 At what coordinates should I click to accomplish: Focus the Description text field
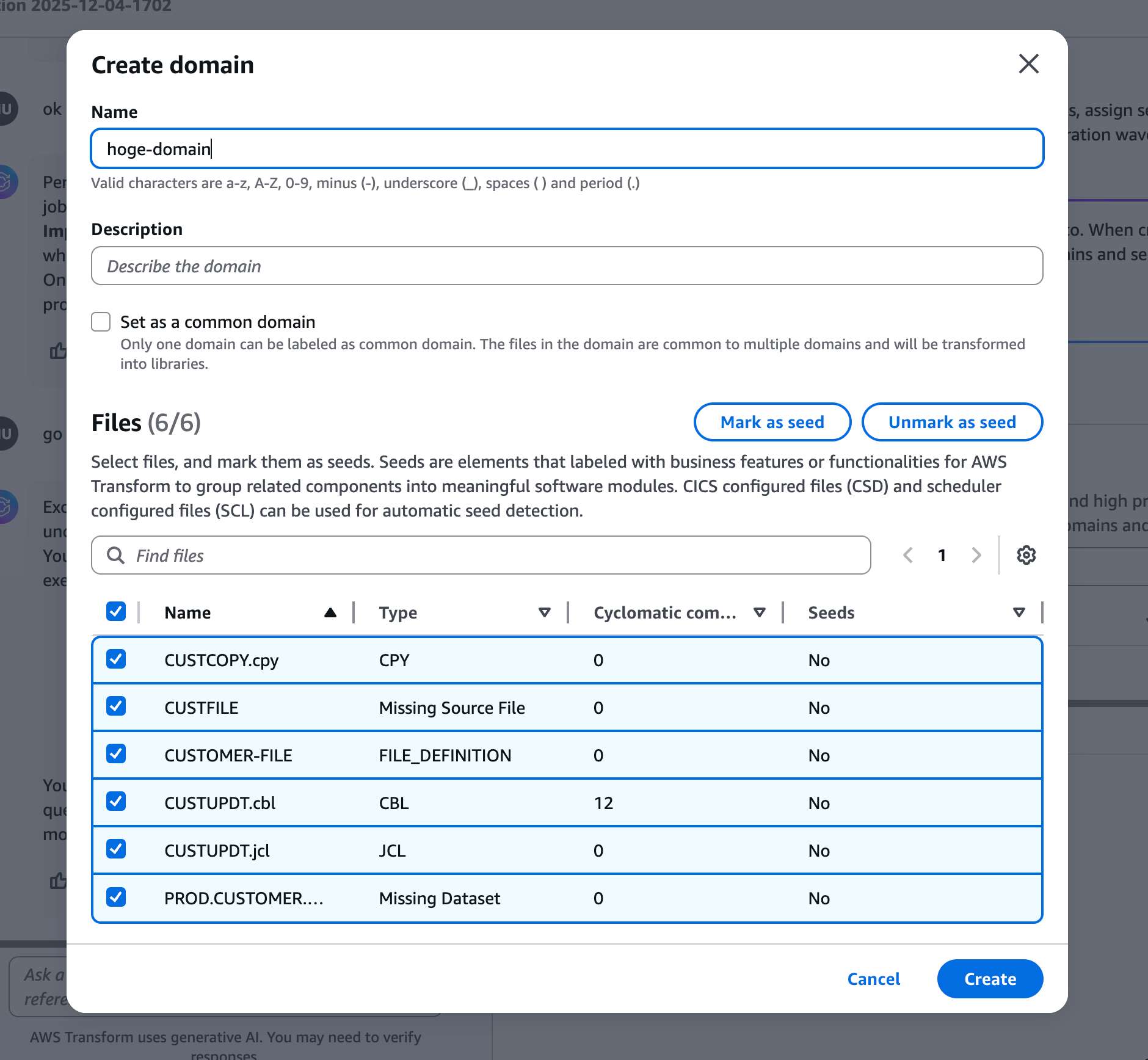tap(567, 266)
